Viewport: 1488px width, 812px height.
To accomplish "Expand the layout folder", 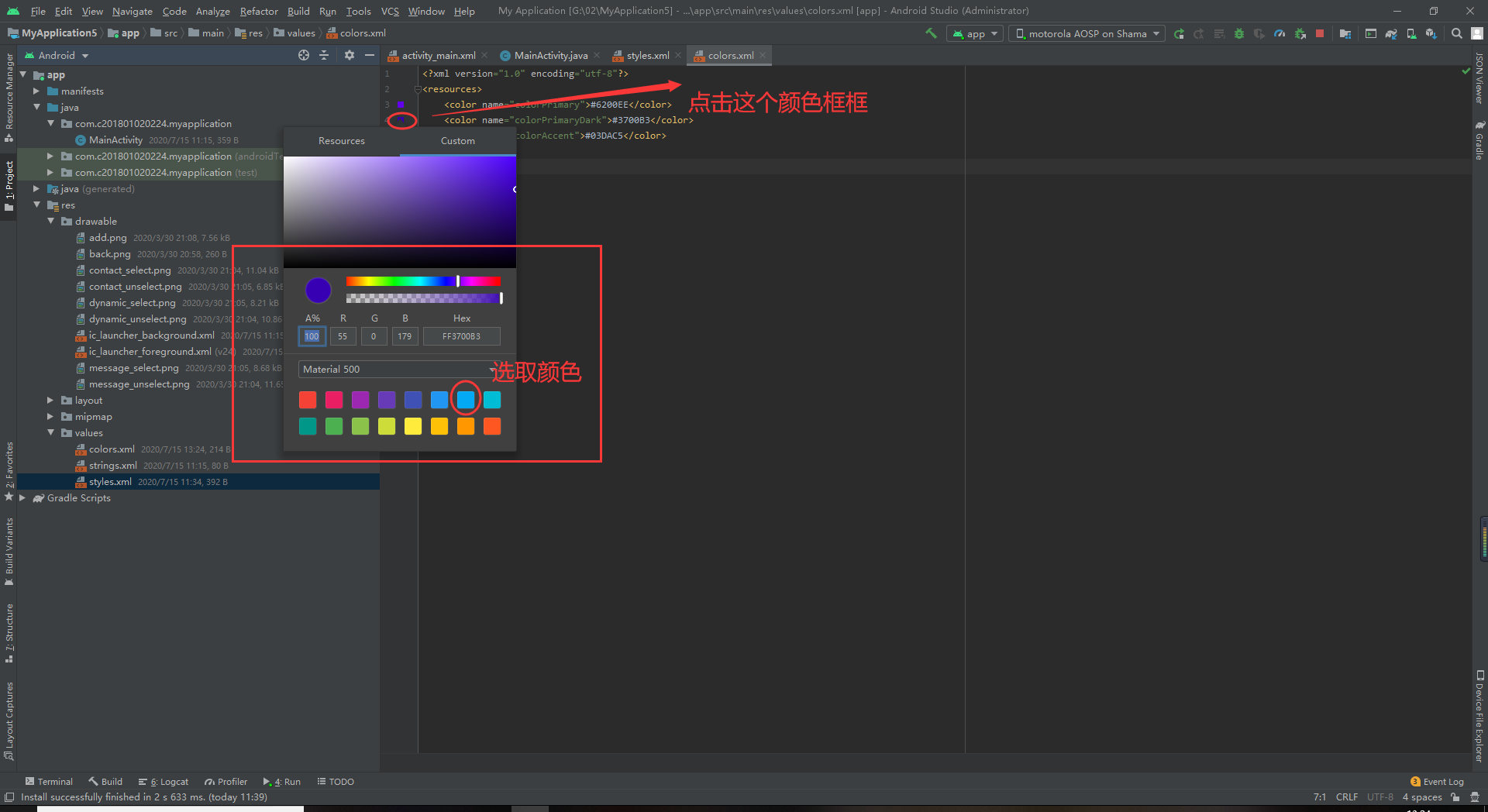I will [x=50, y=401].
